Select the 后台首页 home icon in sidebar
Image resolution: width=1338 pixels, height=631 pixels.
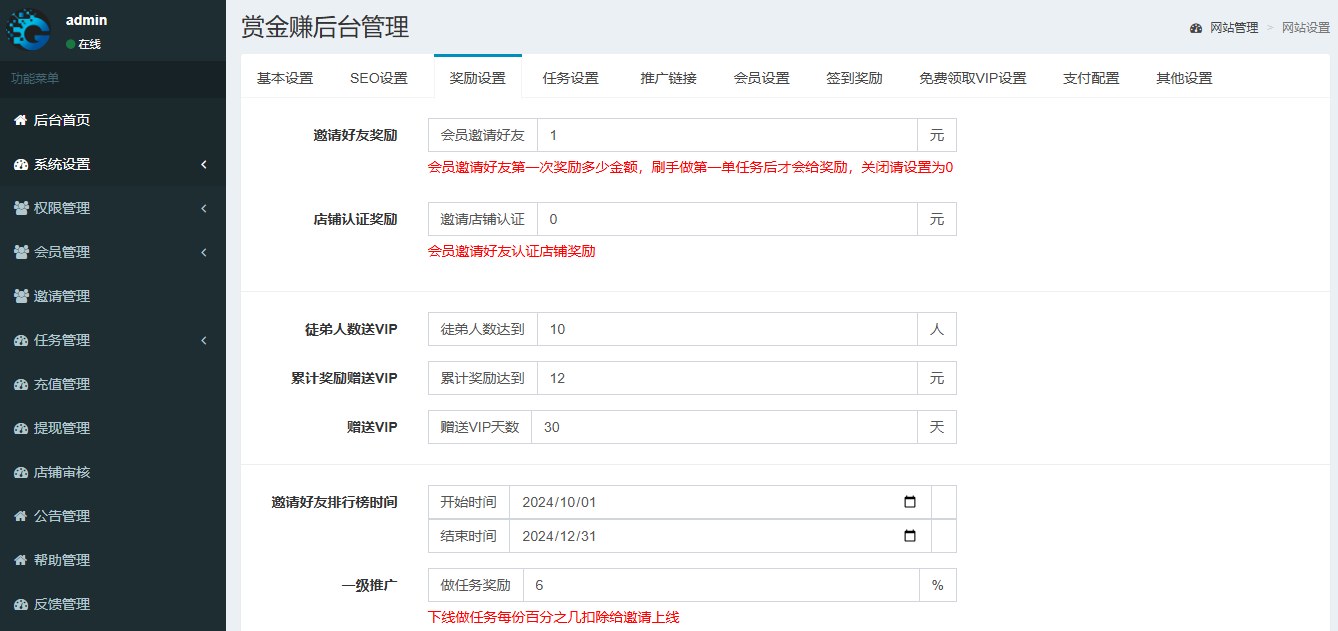pyautogui.click(x=19, y=122)
